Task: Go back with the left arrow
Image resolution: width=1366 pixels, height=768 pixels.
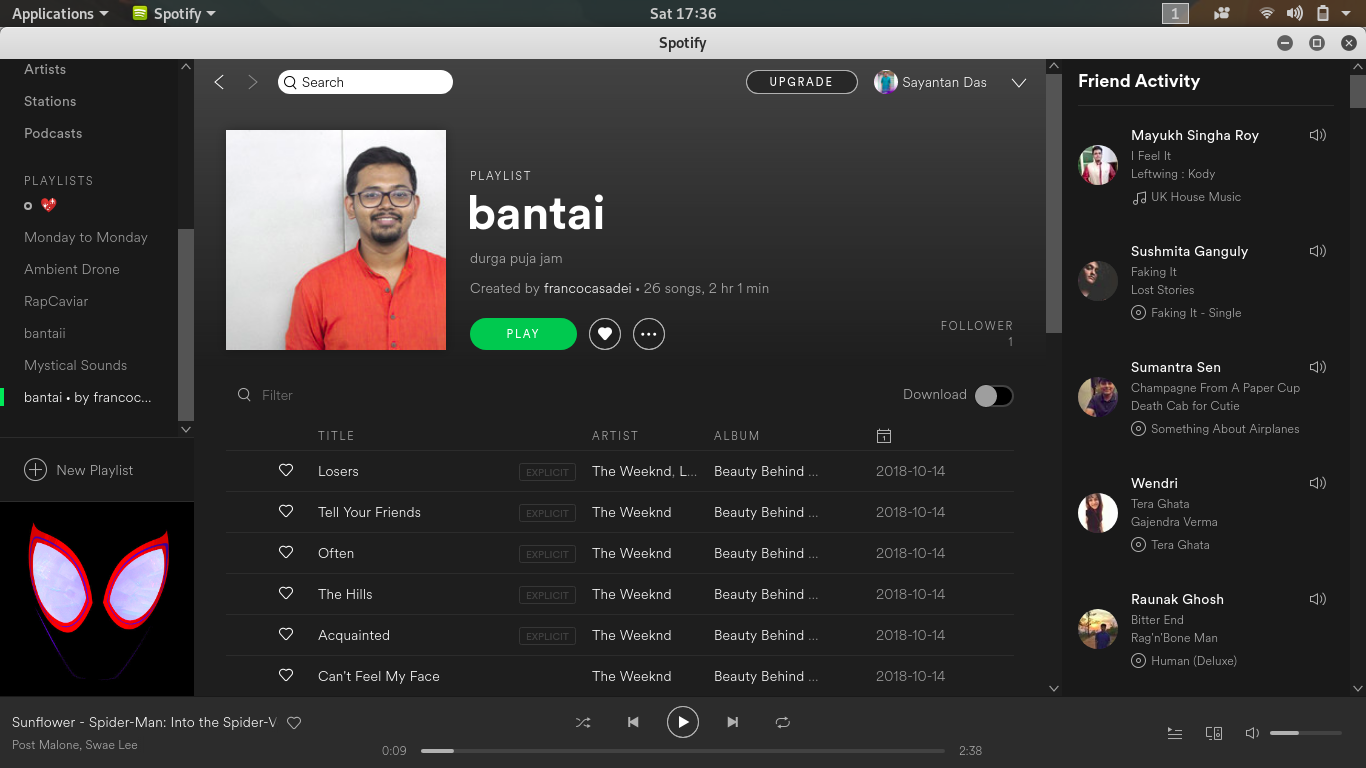Action: pos(219,82)
